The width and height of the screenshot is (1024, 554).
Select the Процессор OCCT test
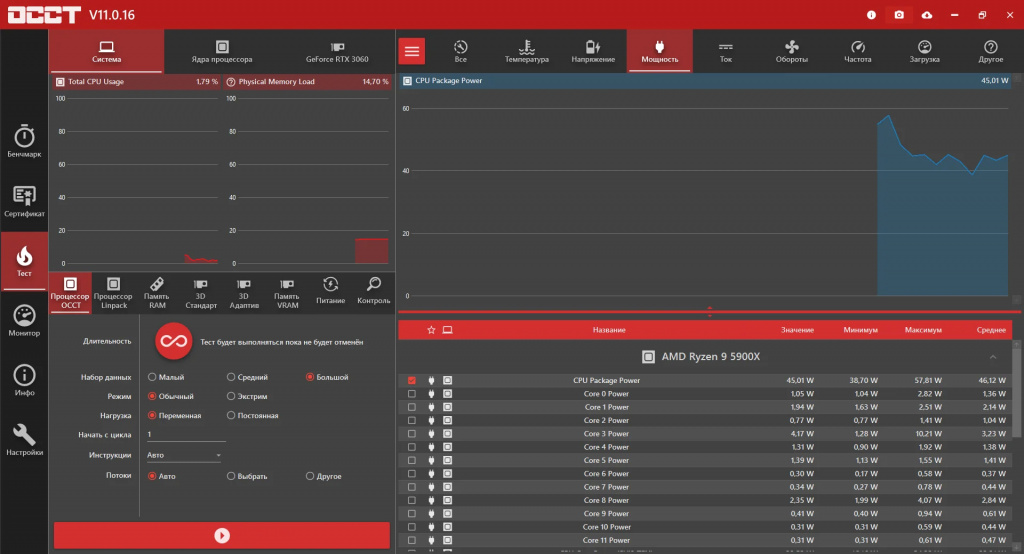[x=70, y=292]
